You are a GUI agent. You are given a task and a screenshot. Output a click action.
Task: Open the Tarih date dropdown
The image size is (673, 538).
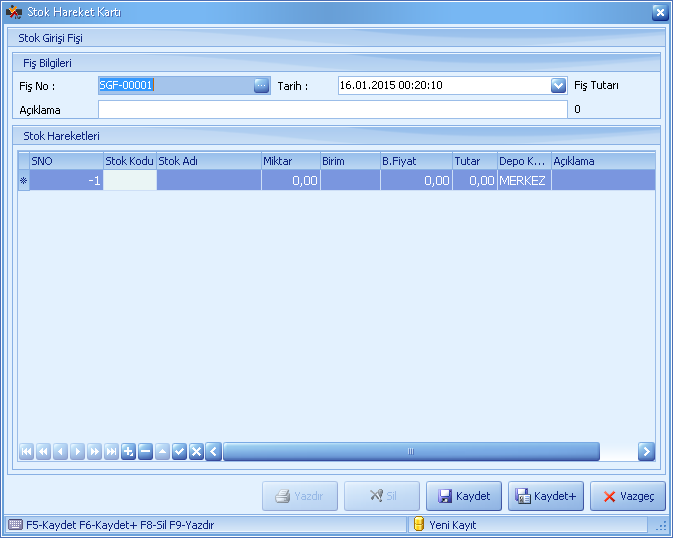(x=559, y=86)
